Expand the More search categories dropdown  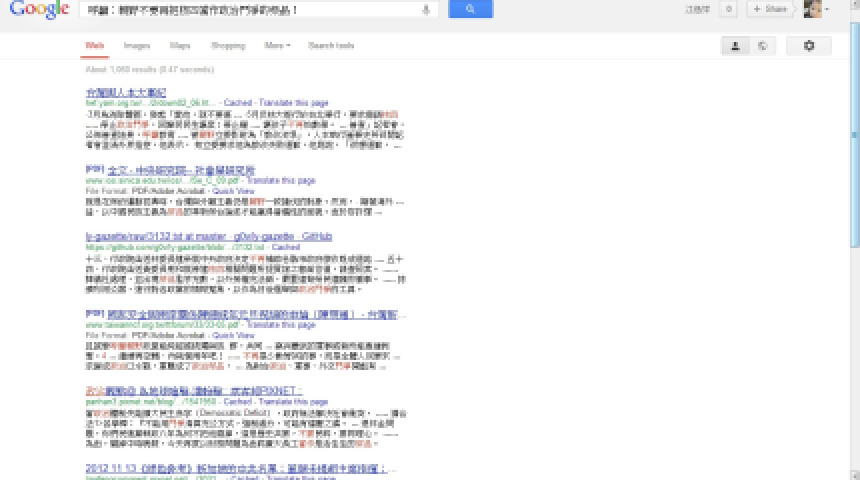pos(277,46)
